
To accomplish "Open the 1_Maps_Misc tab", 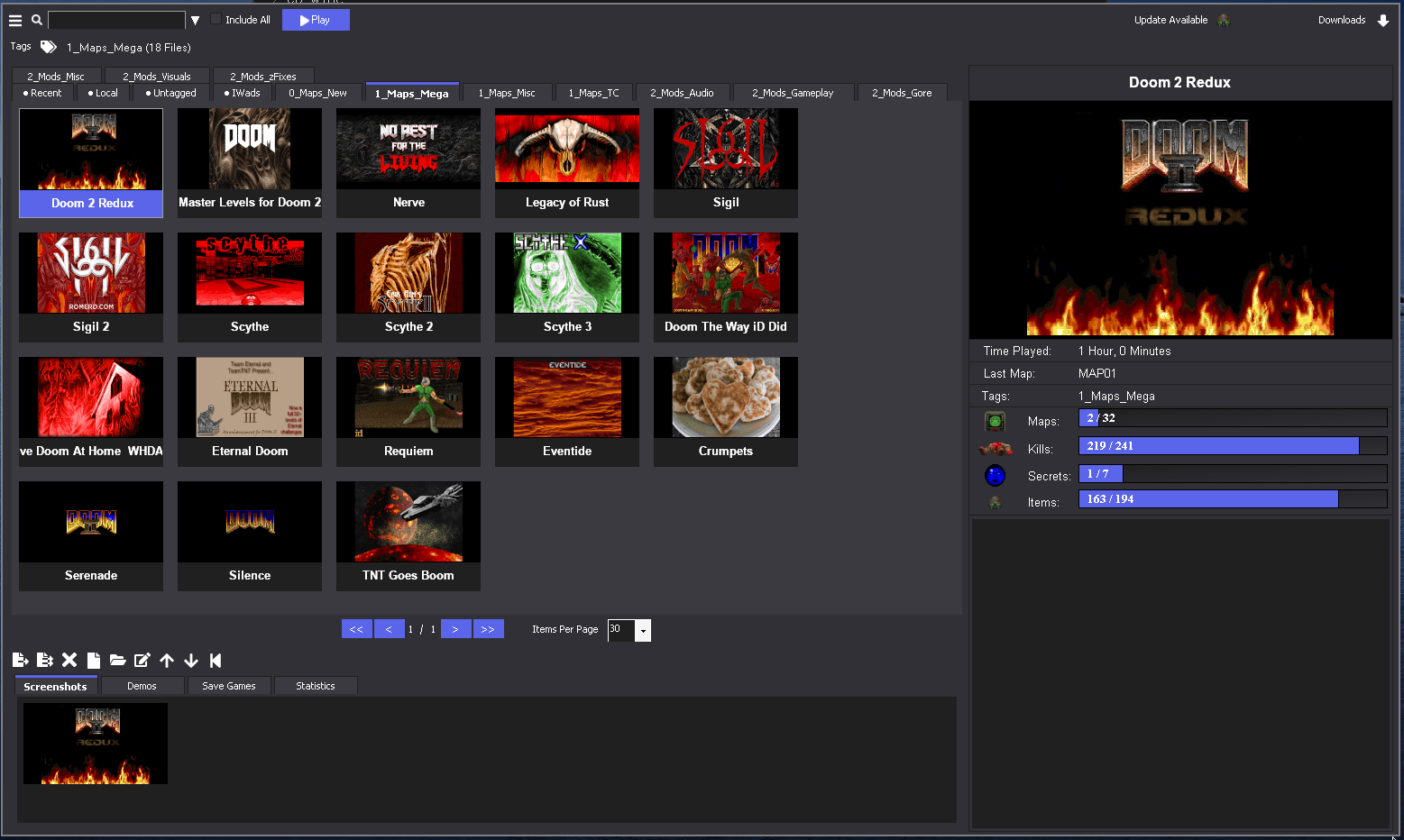I will [507, 93].
